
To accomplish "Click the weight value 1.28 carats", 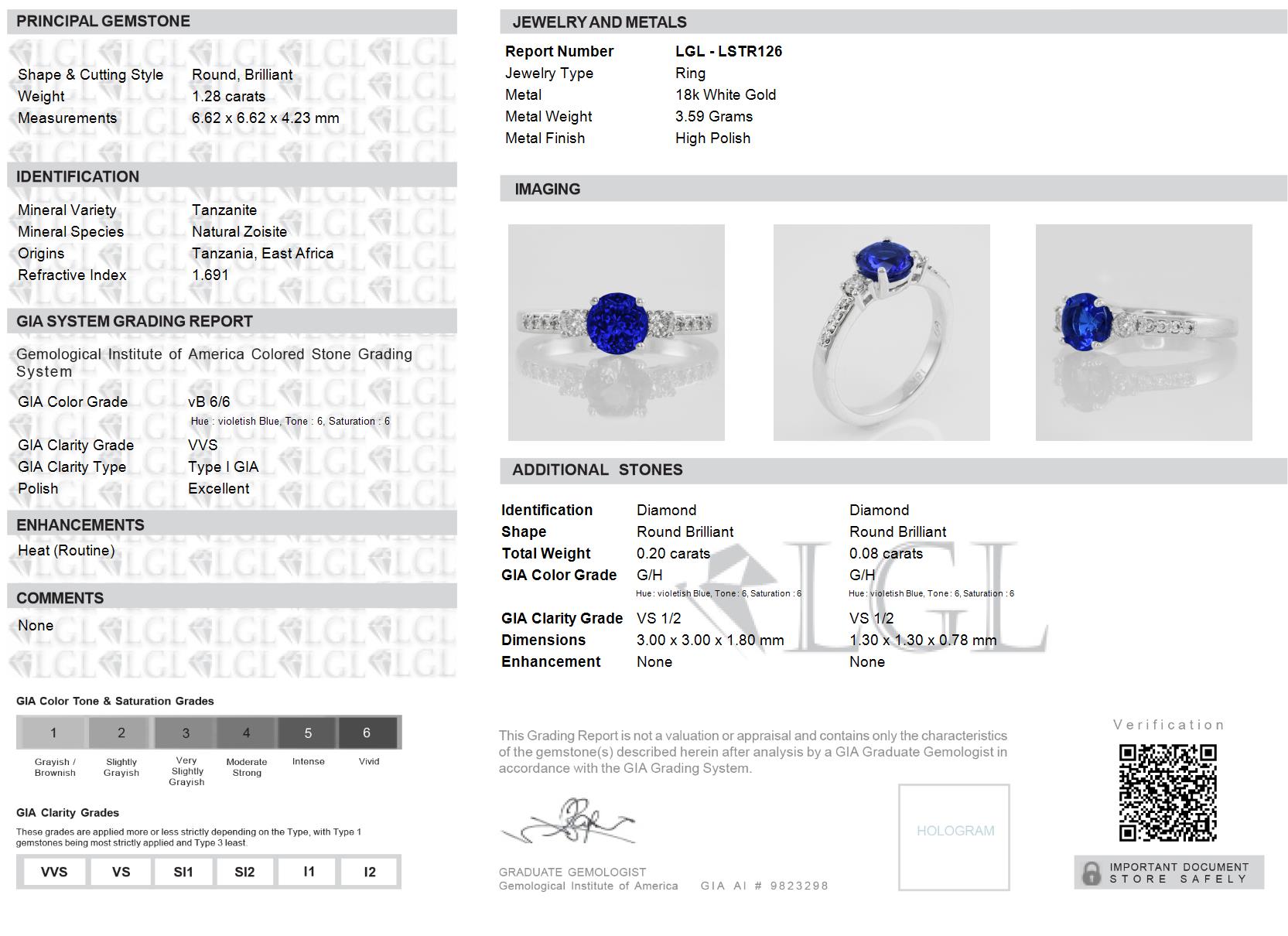I will coord(229,96).
